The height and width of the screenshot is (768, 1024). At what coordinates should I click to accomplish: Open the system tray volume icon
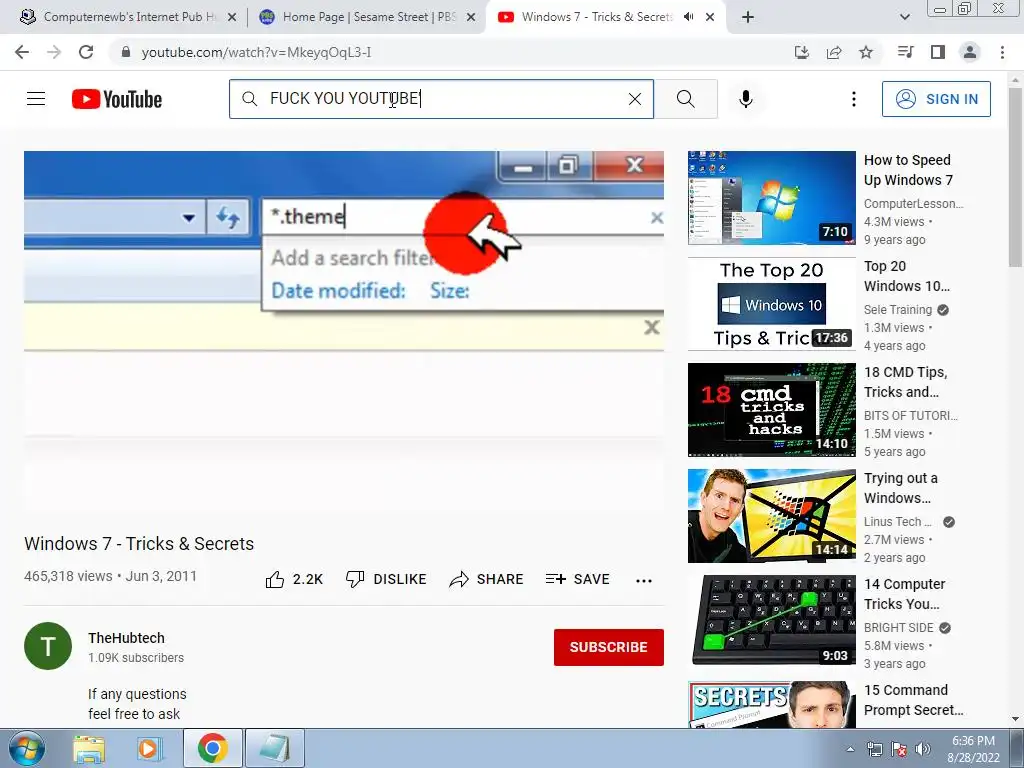point(923,749)
